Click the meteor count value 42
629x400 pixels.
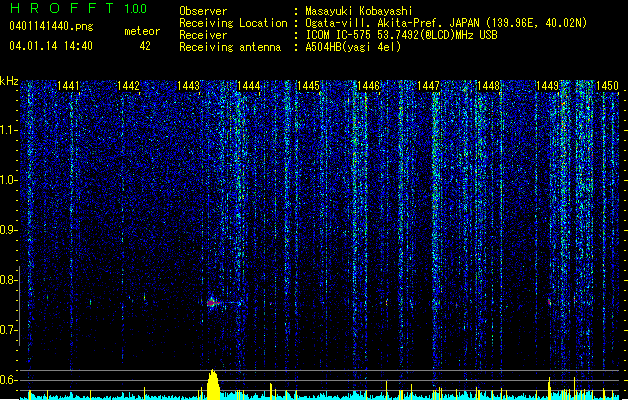(x=145, y=46)
